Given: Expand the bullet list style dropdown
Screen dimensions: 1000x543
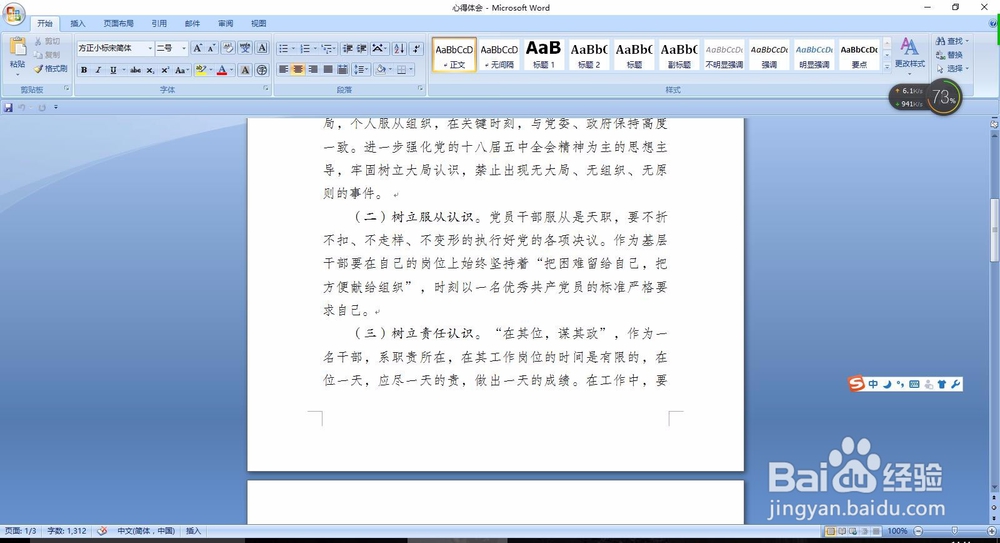Looking at the screenshot, I should (x=293, y=48).
